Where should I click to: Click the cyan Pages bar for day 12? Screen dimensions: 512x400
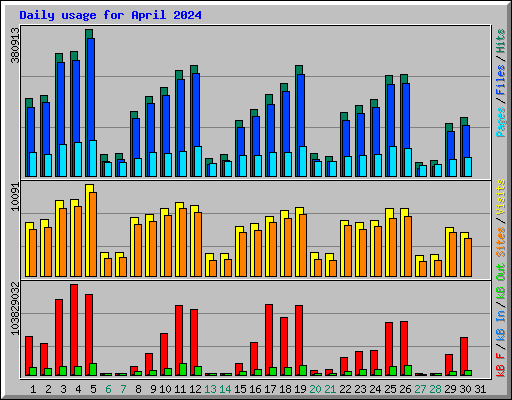tap(198, 162)
